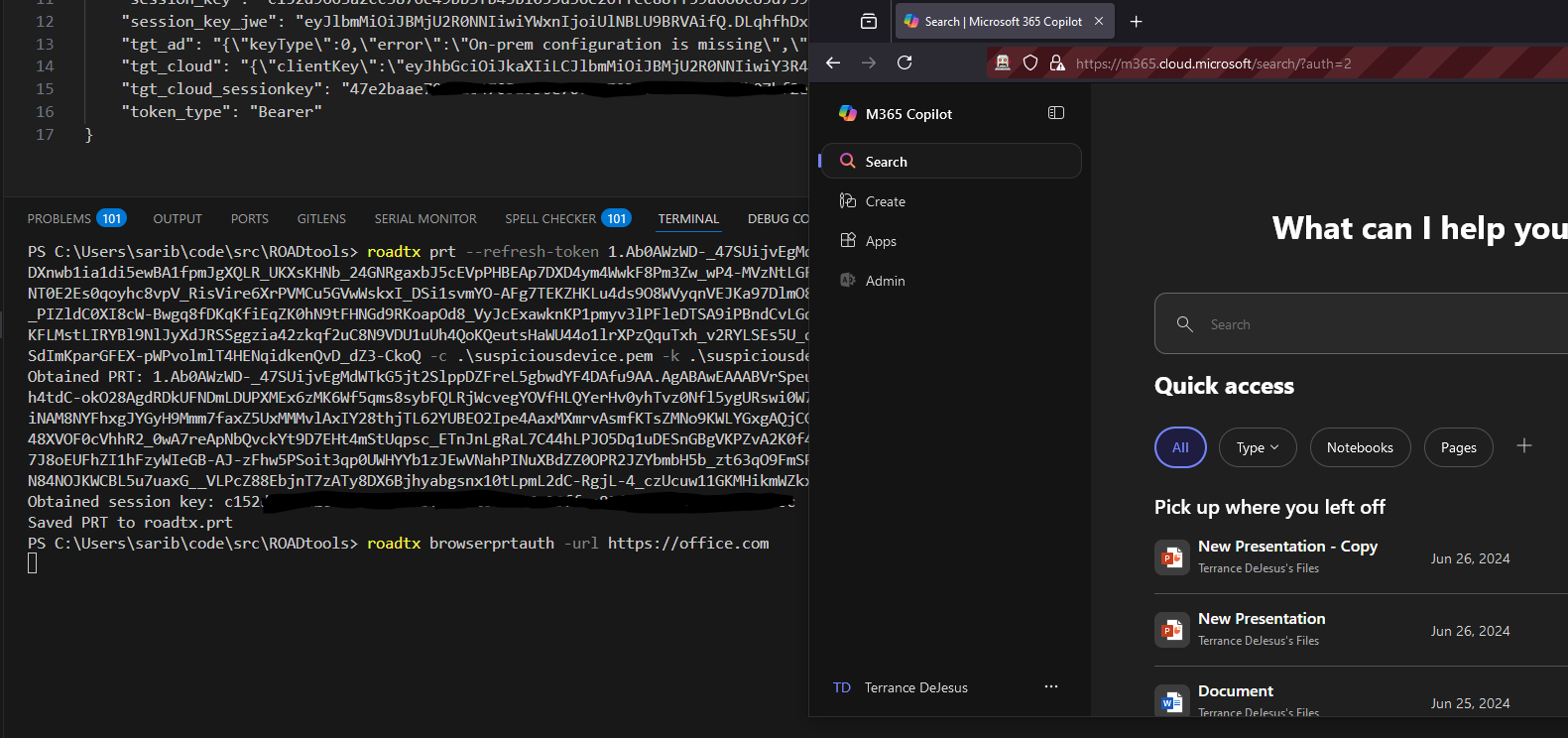Expand the Type filter dropdown
This screenshot has height=738, width=1568.
pyautogui.click(x=1257, y=447)
